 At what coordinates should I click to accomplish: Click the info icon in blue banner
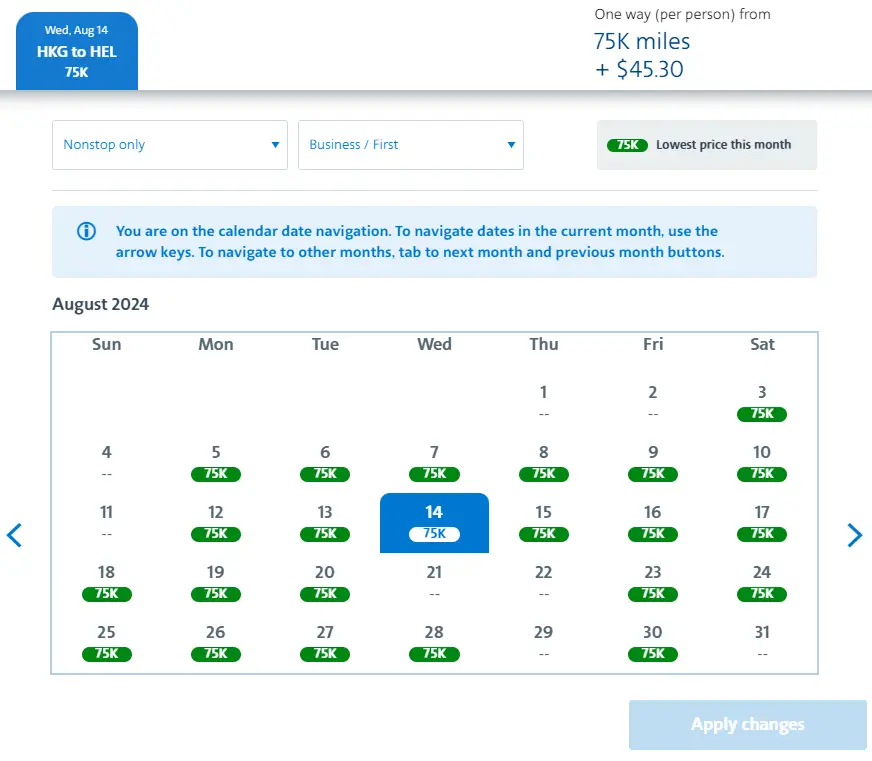(x=87, y=231)
